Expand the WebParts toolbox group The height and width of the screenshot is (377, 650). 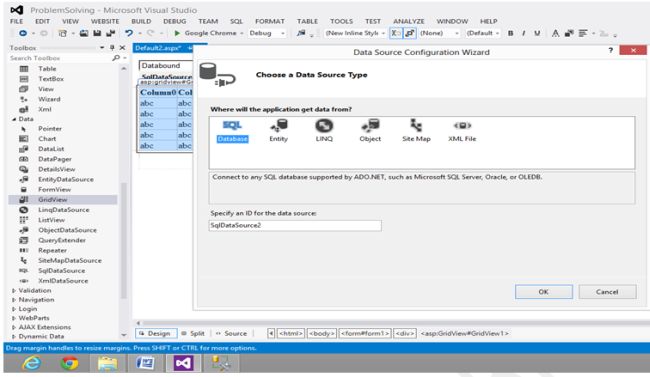14,318
